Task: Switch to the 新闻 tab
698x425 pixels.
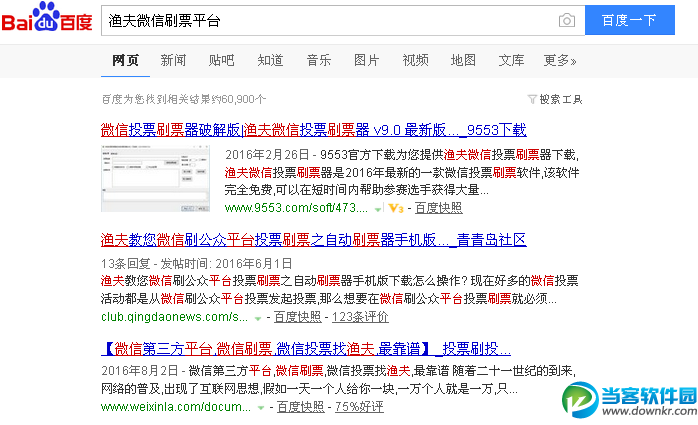Action: point(173,60)
